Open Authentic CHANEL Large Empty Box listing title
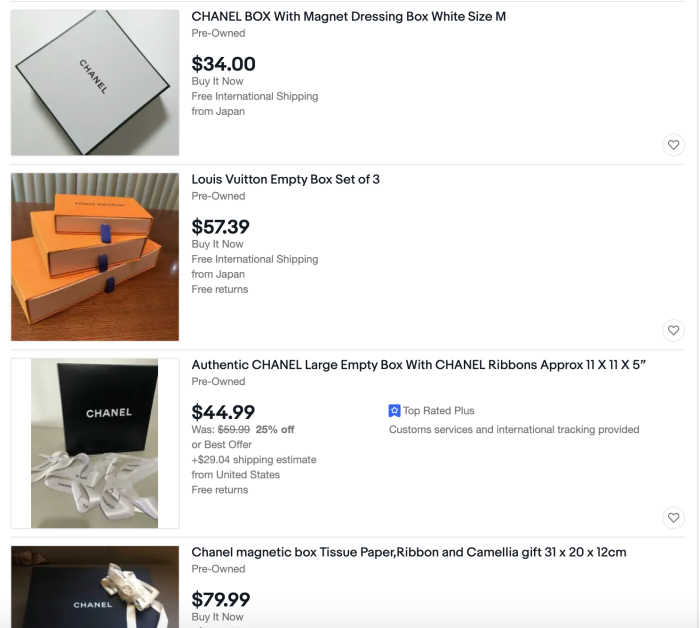The width and height of the screenshot is (700, 628). tap(419, 365)
